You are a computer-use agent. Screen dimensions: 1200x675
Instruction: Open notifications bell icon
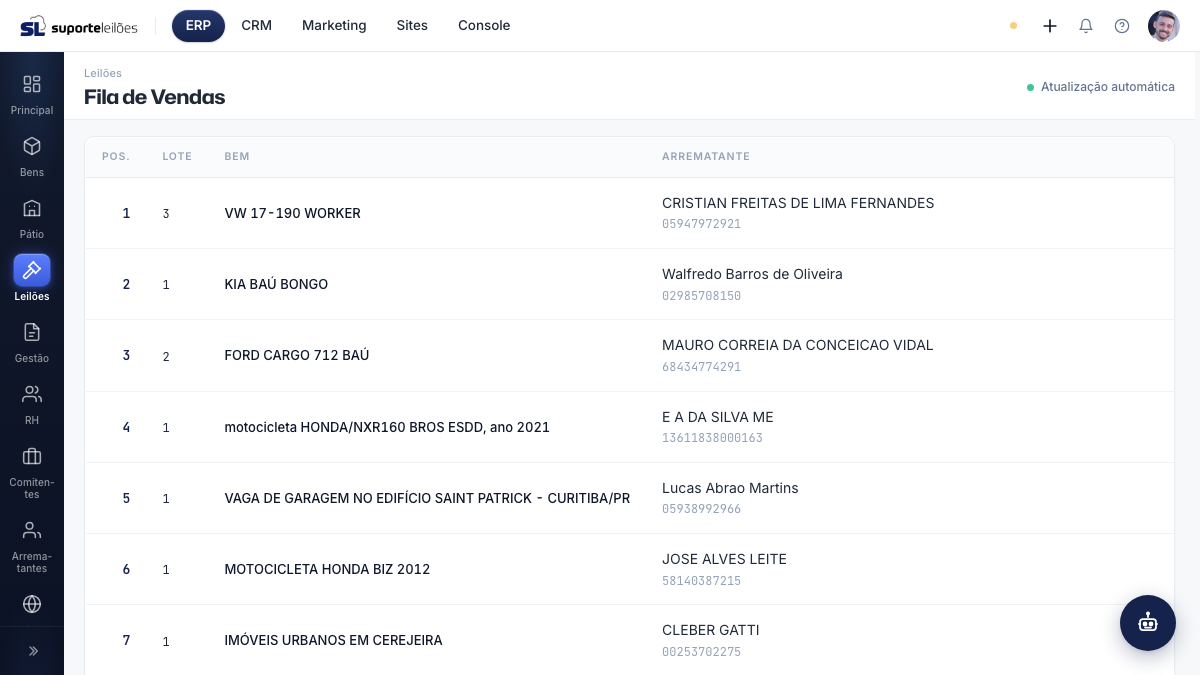1086,26
